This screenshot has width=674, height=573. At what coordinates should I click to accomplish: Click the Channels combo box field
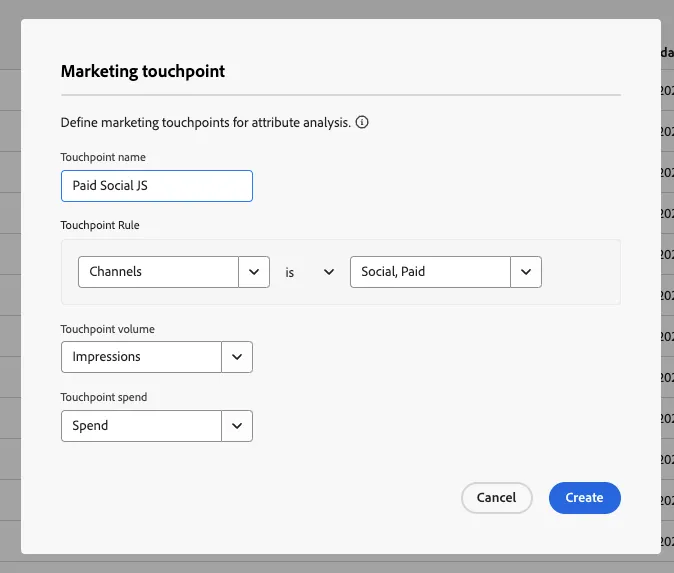[158, 272]
